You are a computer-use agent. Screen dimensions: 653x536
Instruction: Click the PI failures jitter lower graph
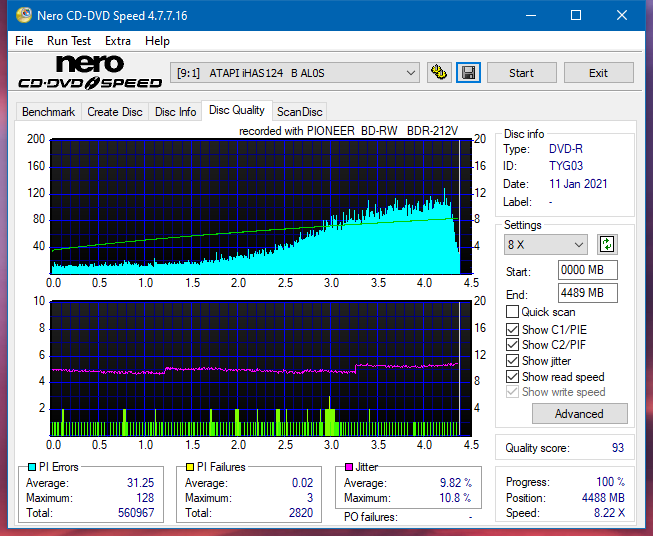261,369
